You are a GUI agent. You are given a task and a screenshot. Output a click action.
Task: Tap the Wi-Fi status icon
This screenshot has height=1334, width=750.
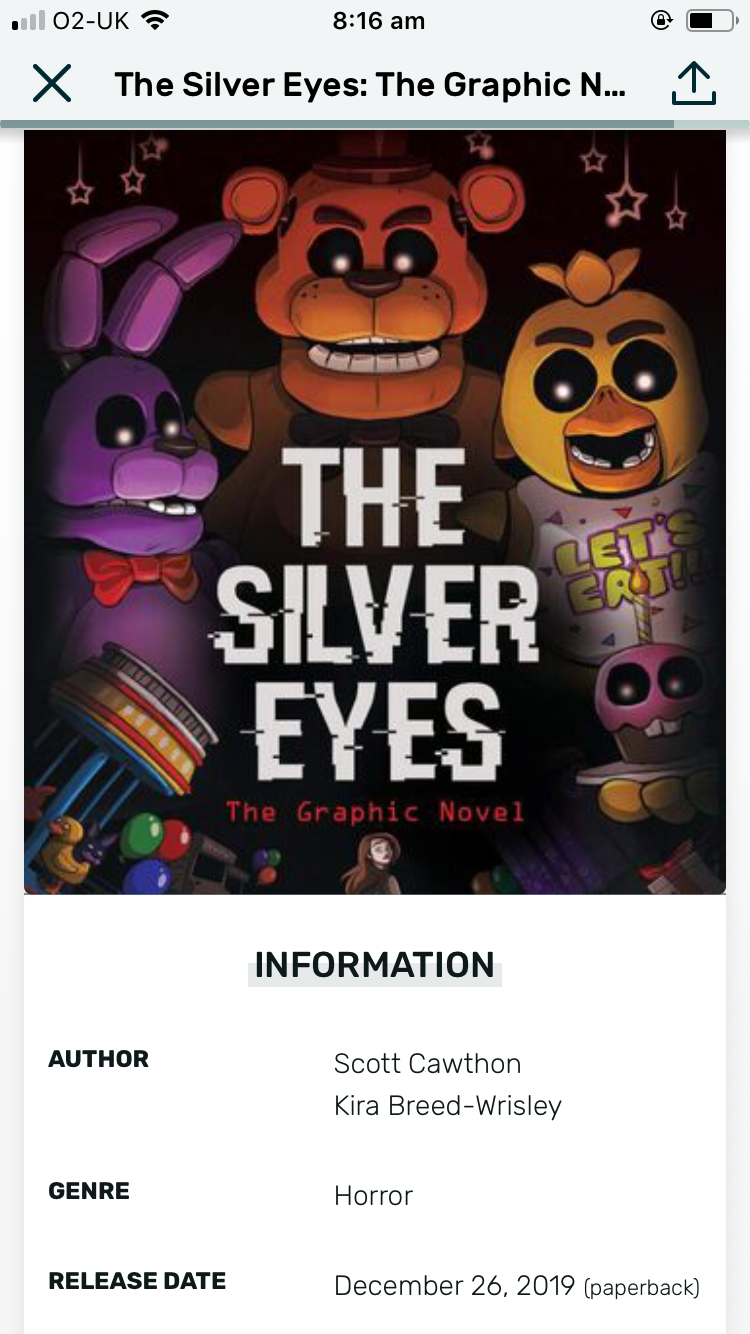click(x=155, y=20)
